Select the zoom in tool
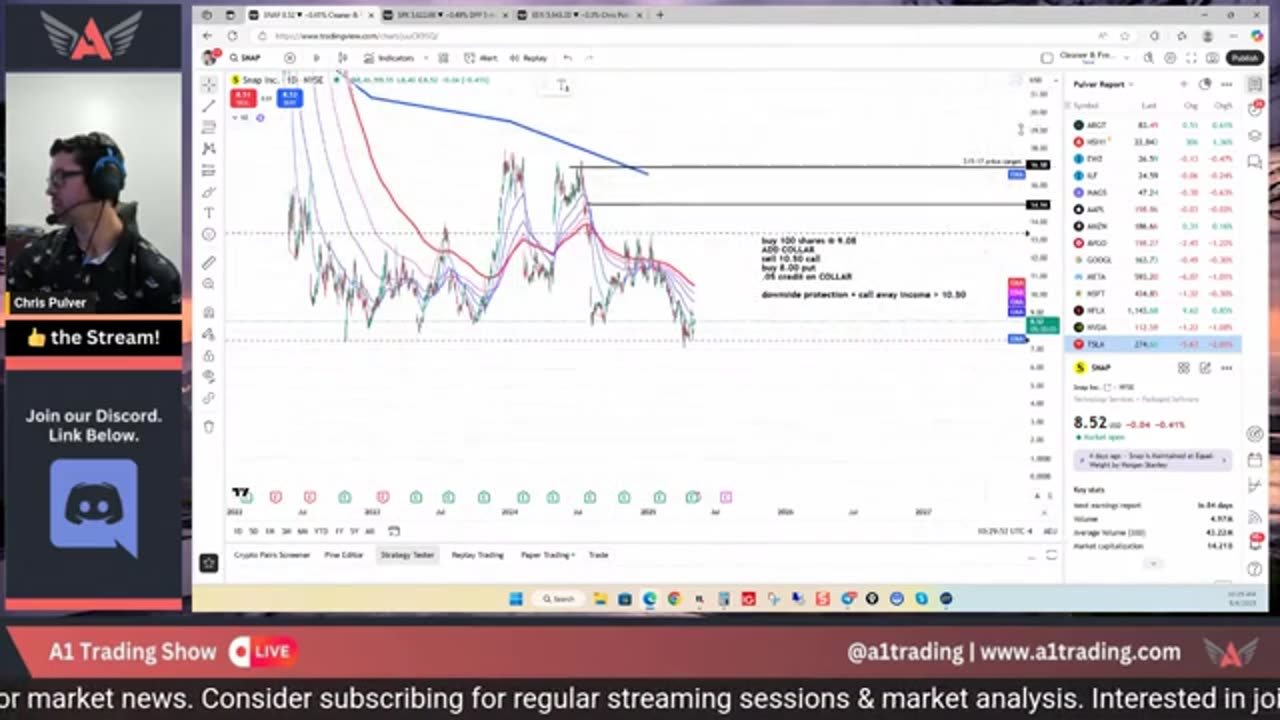Image resolution: width=1280 pixels, height=720 pixels. [209, 284]
